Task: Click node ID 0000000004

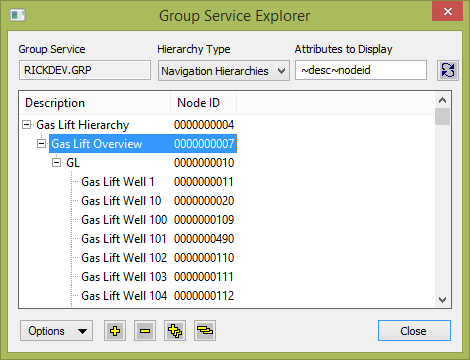Action: tap(204, 125)
